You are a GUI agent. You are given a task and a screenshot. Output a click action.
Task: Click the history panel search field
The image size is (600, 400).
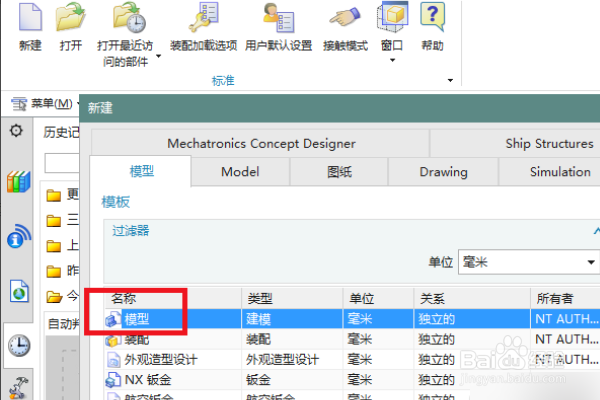[x=62, y=163]
